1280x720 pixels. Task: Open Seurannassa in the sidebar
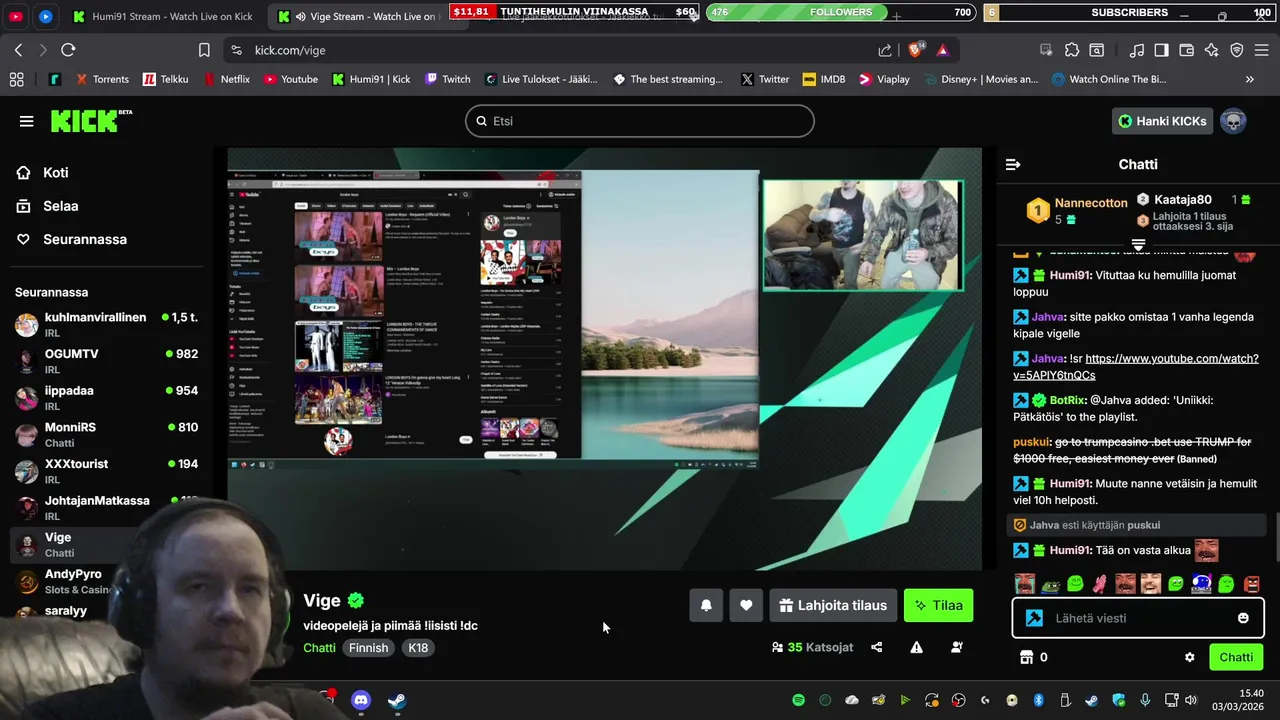(71, 239)
